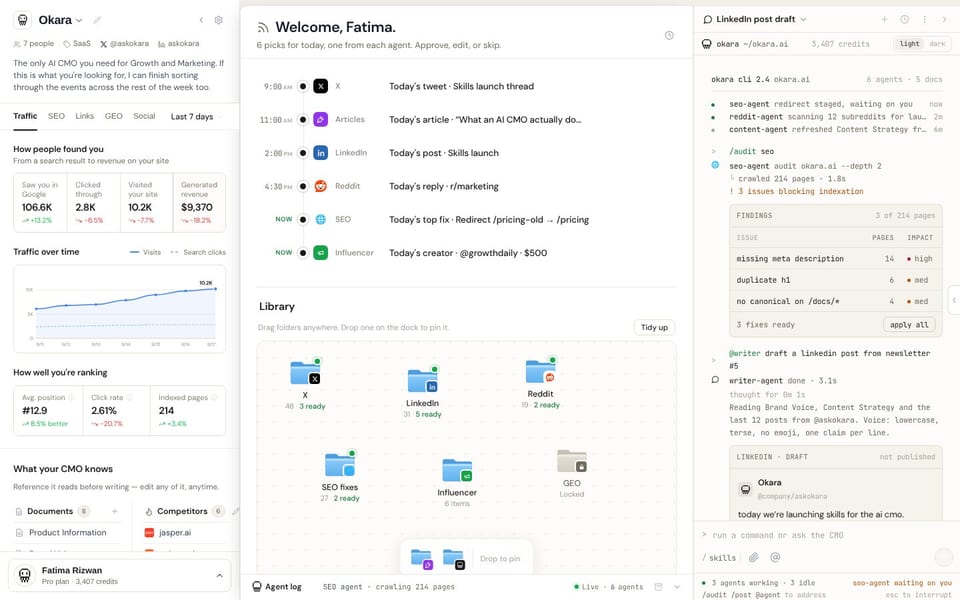Open the Avg. position #12.9 card
Image resolution: width=960 pixels, height=600 pixels.
[x=48, y=410]
